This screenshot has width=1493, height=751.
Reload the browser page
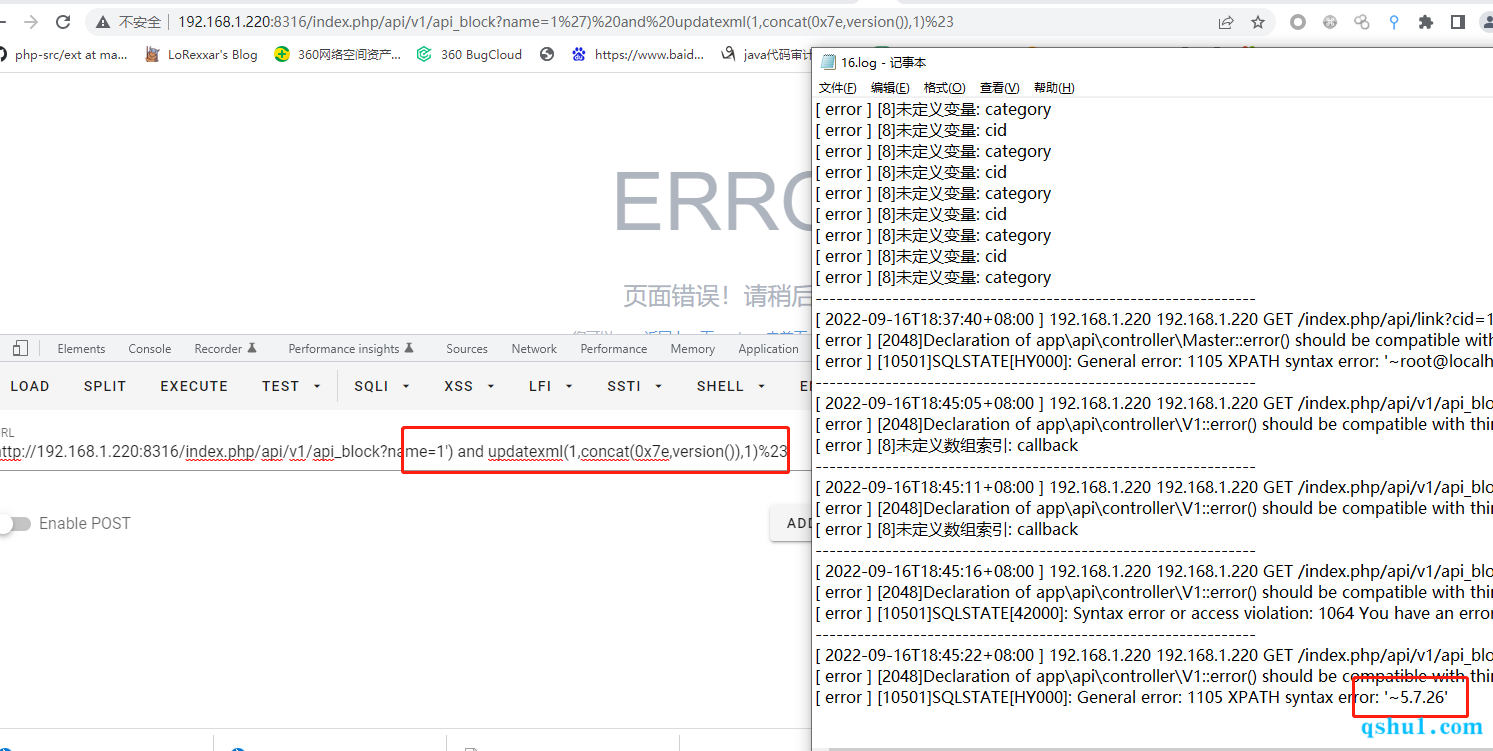[63, 22]
